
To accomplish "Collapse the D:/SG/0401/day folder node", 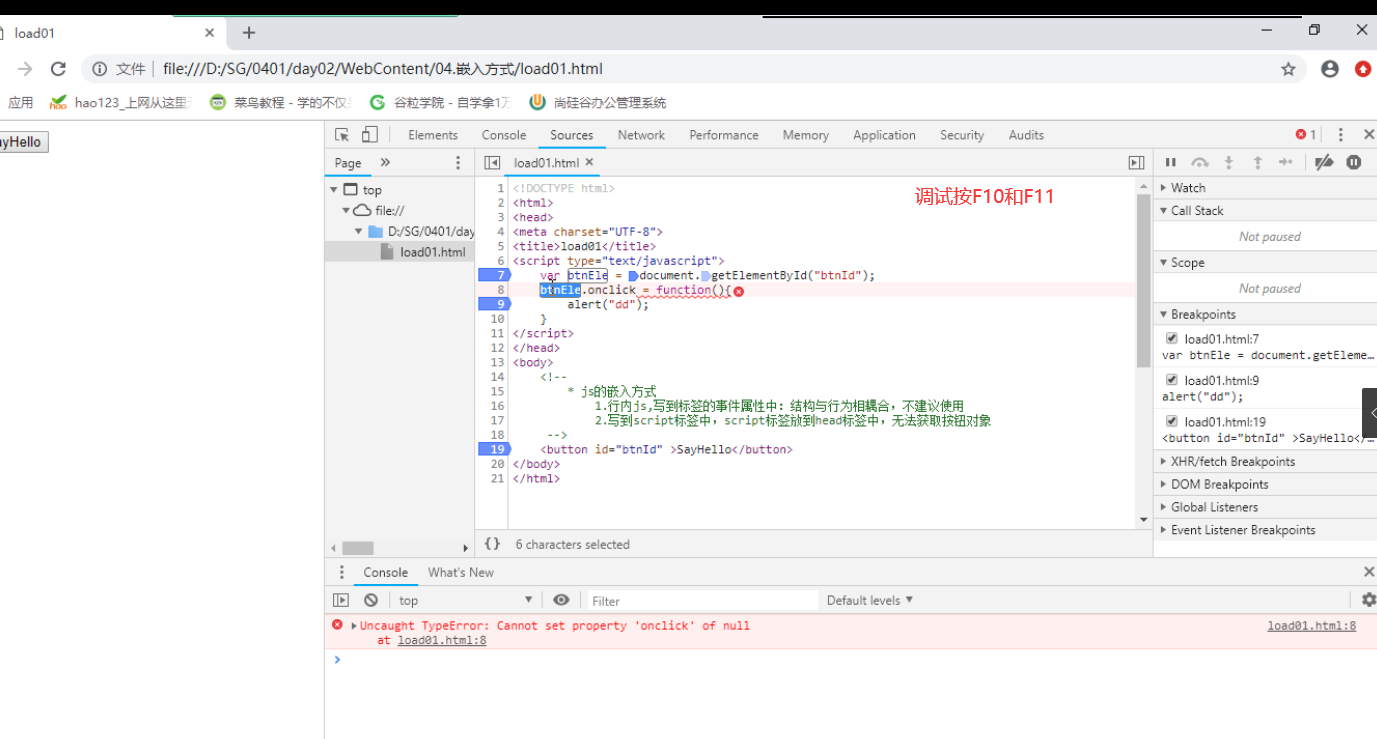I will [x=358, y=232].
